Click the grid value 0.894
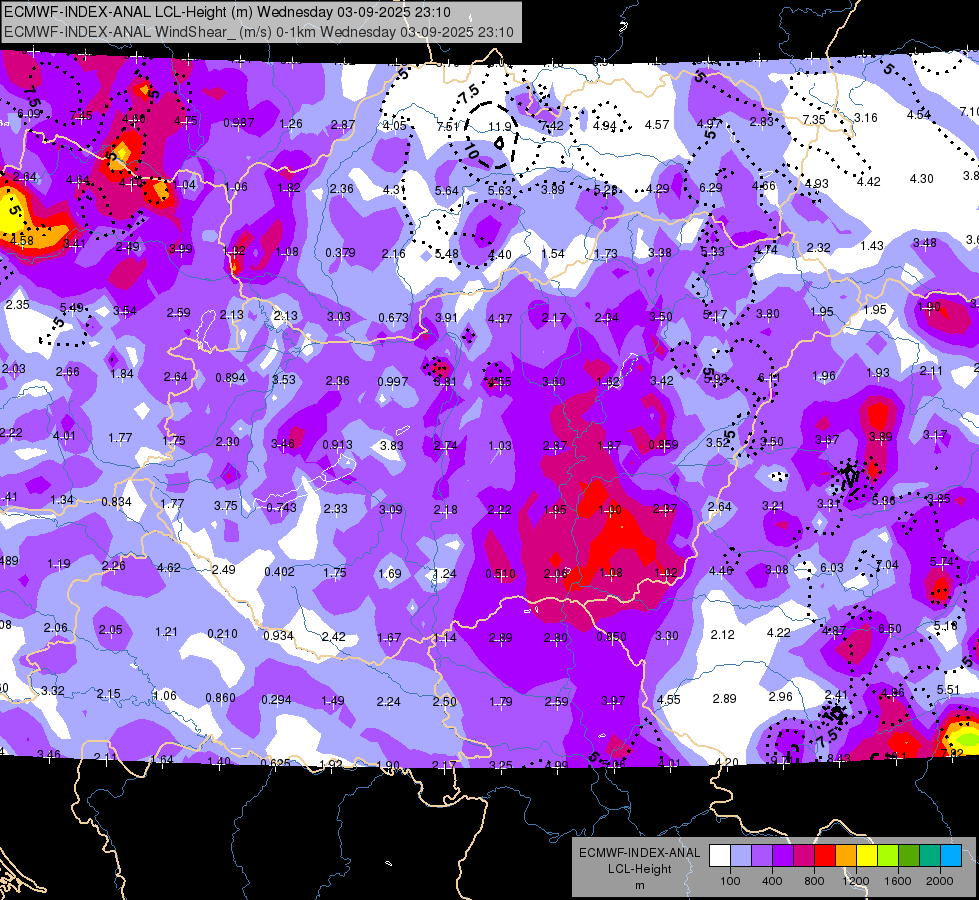The image size is (979, 900). pyautogui.click(x=230, y=377)
